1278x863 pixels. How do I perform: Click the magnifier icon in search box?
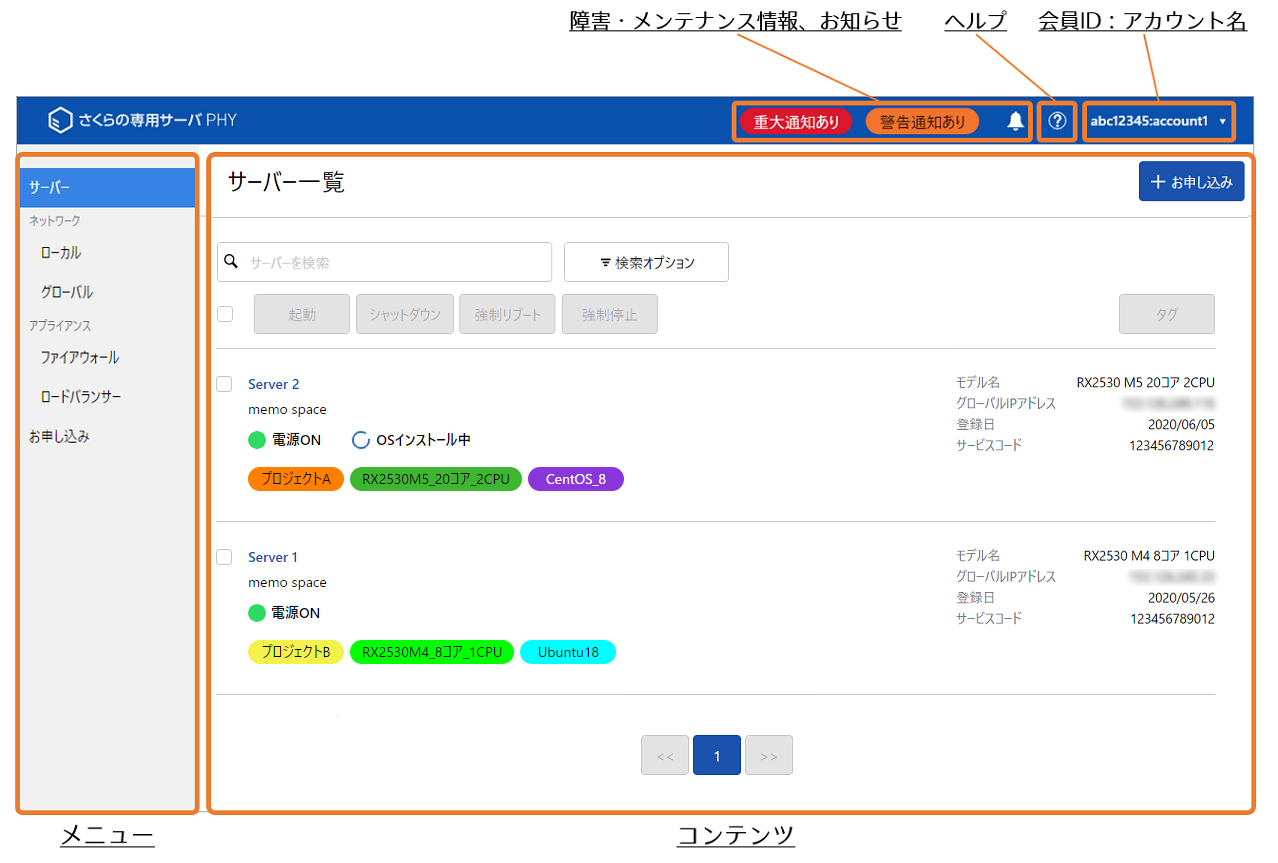point(231,262)
